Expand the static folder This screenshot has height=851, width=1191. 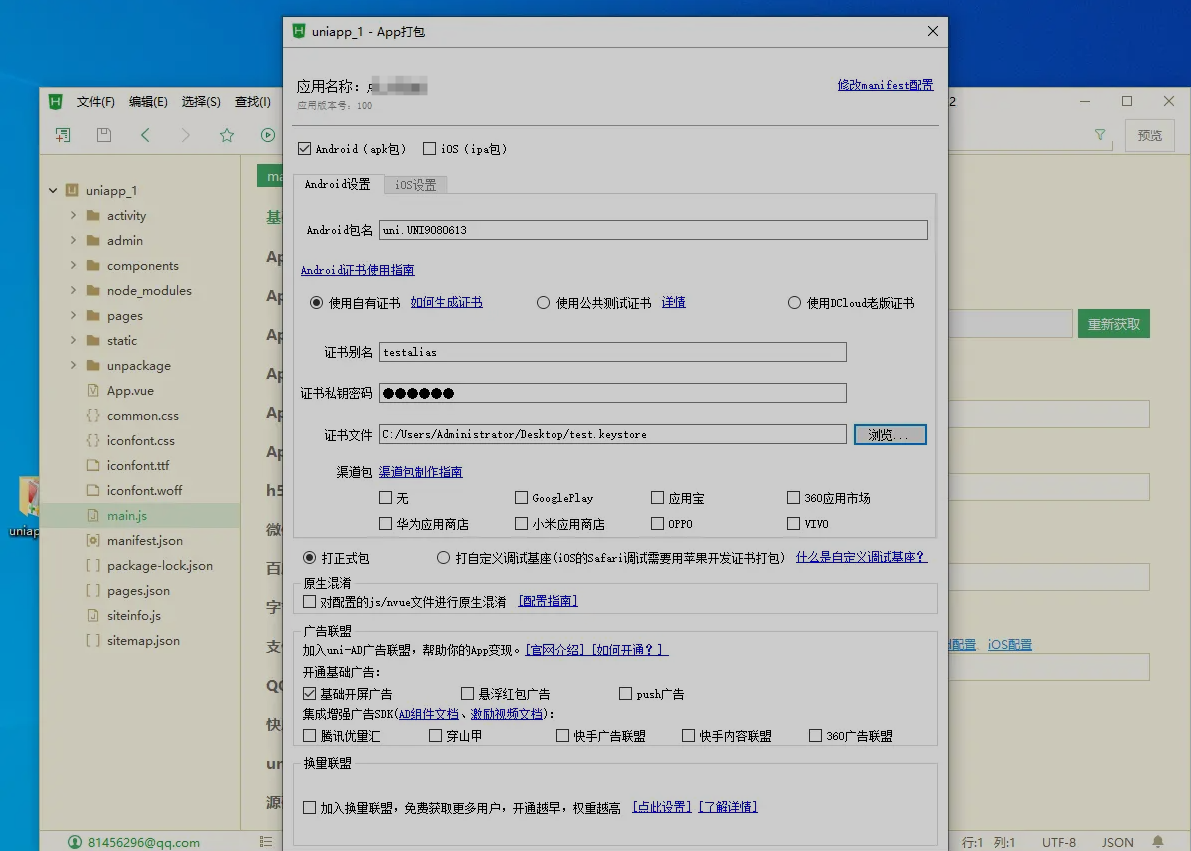(74, 340)
